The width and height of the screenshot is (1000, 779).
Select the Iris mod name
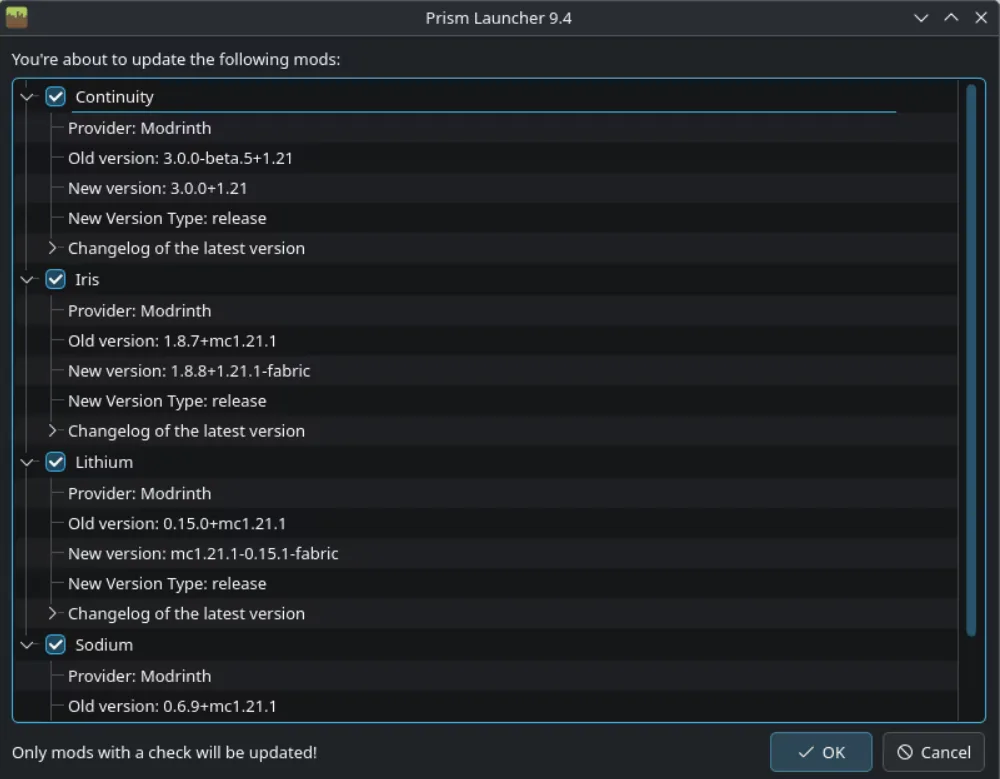pyautogui.click(x=87, y=279)
